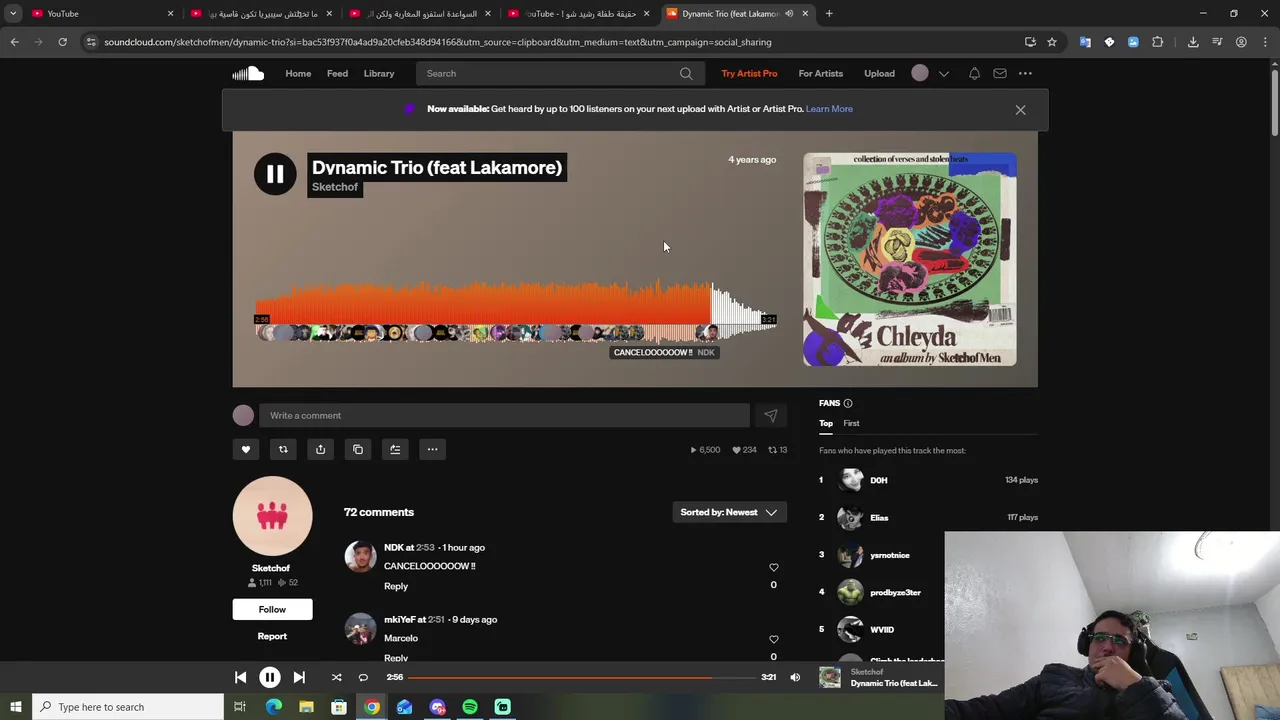Seek on the bottom player progress bar
This screenshot has width=1280, height=720.
pos(582,677)
